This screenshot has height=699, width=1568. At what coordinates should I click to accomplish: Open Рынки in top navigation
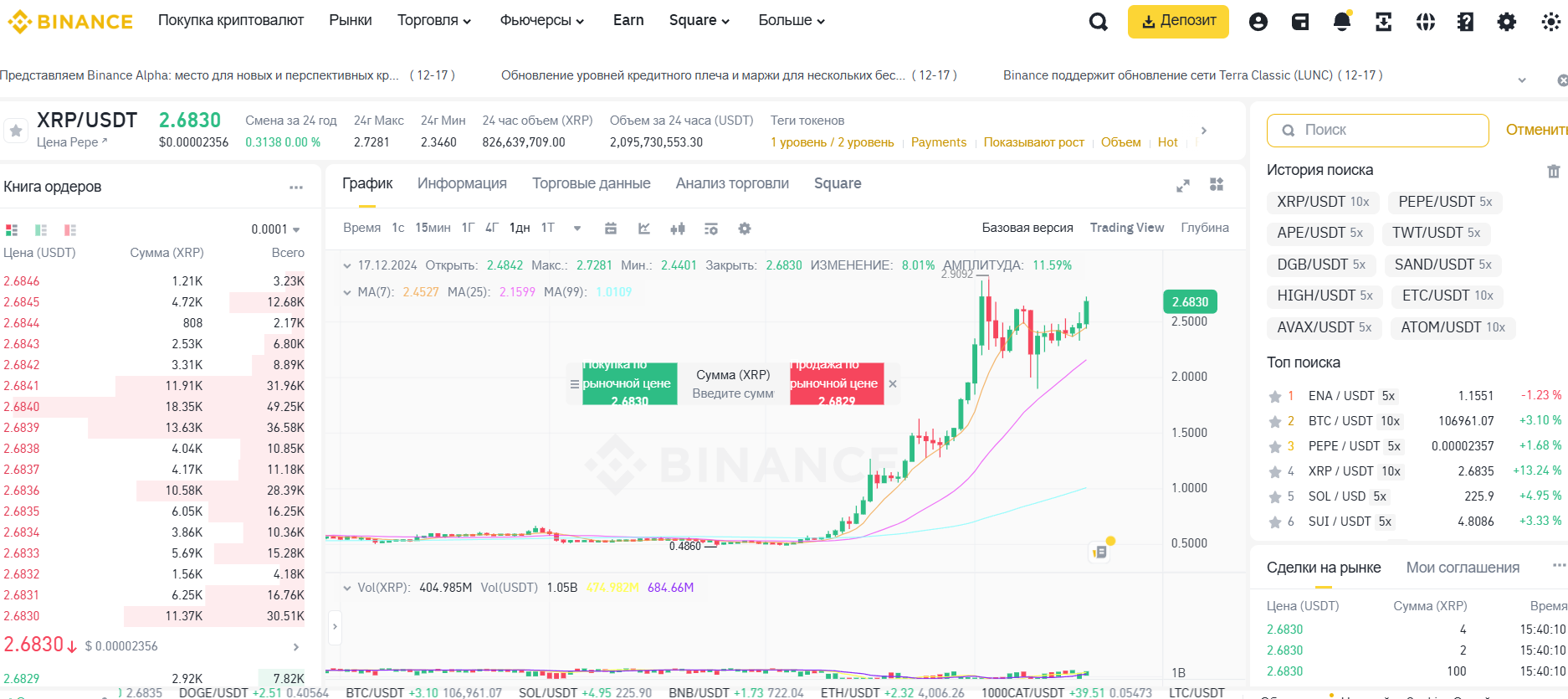[x=351, y=20]
